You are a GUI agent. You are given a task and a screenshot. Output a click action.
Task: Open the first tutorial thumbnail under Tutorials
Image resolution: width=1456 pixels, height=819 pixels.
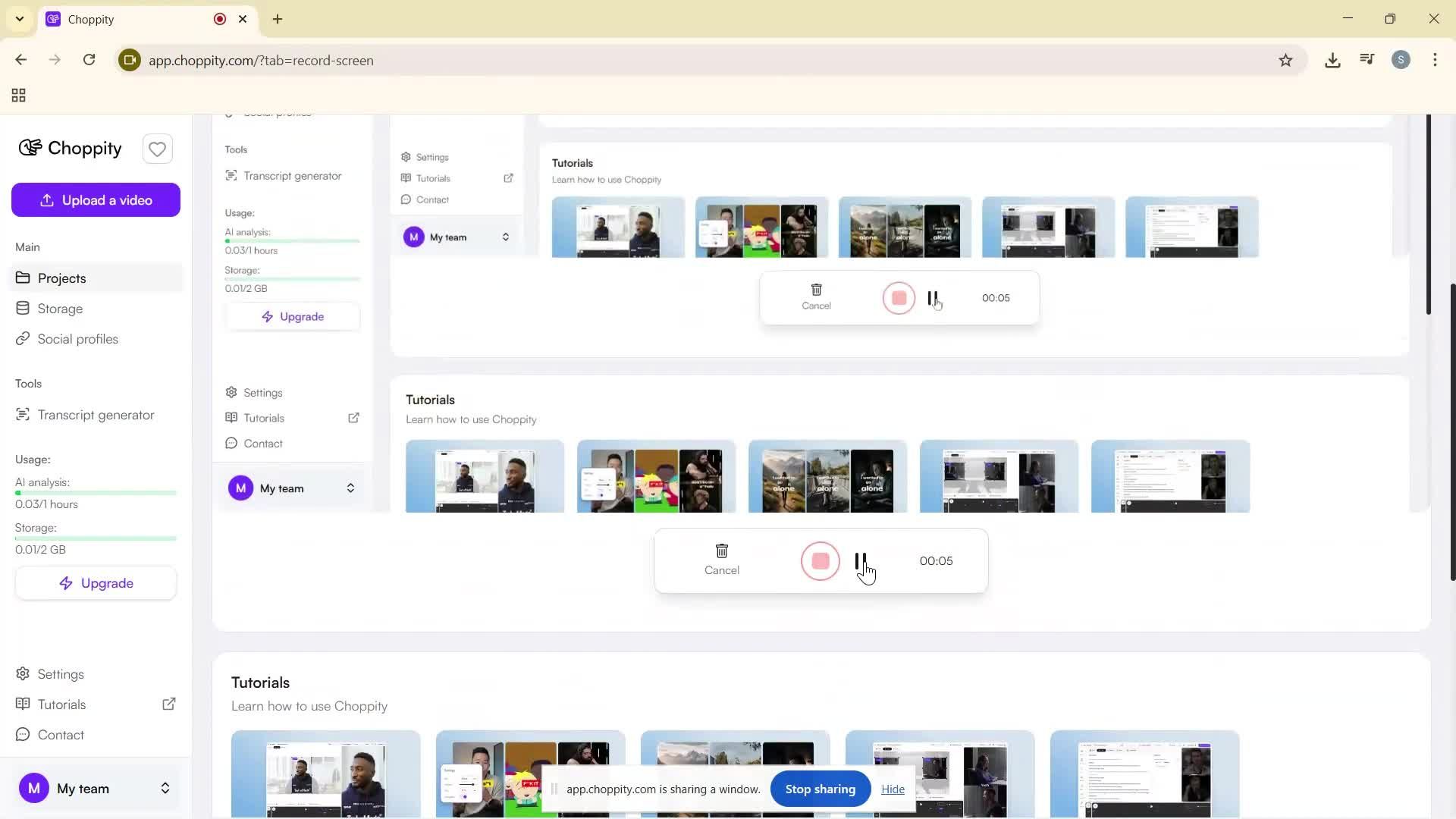pyautogui.click(x=325, y=773)
